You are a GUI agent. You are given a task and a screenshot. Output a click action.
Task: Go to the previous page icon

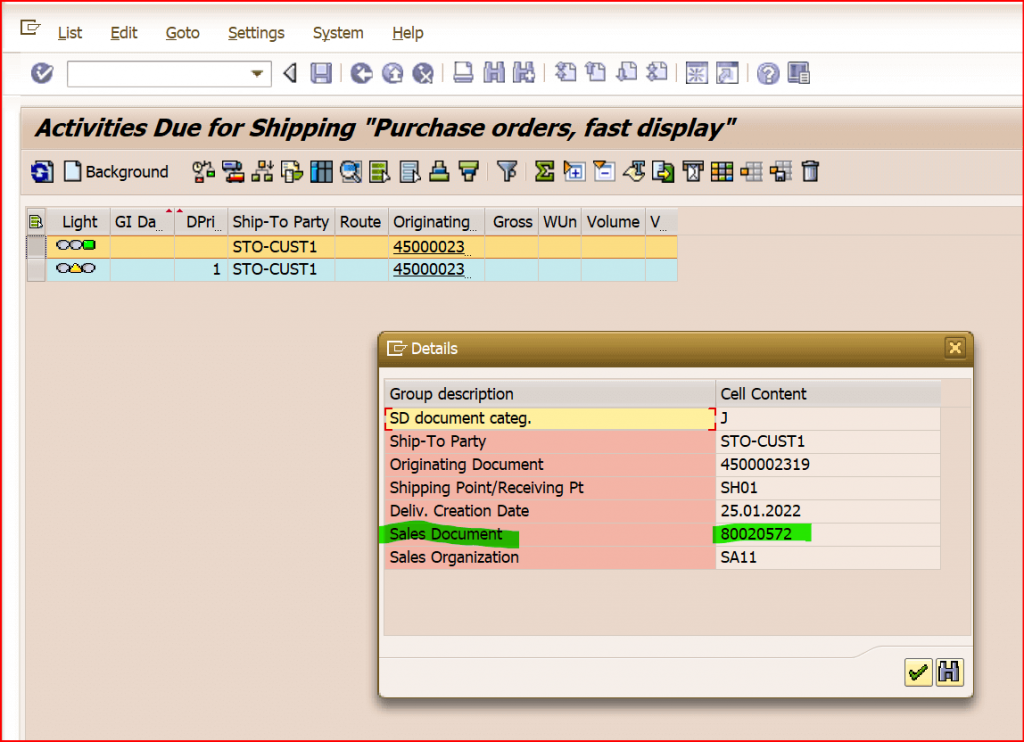[596, 72]
